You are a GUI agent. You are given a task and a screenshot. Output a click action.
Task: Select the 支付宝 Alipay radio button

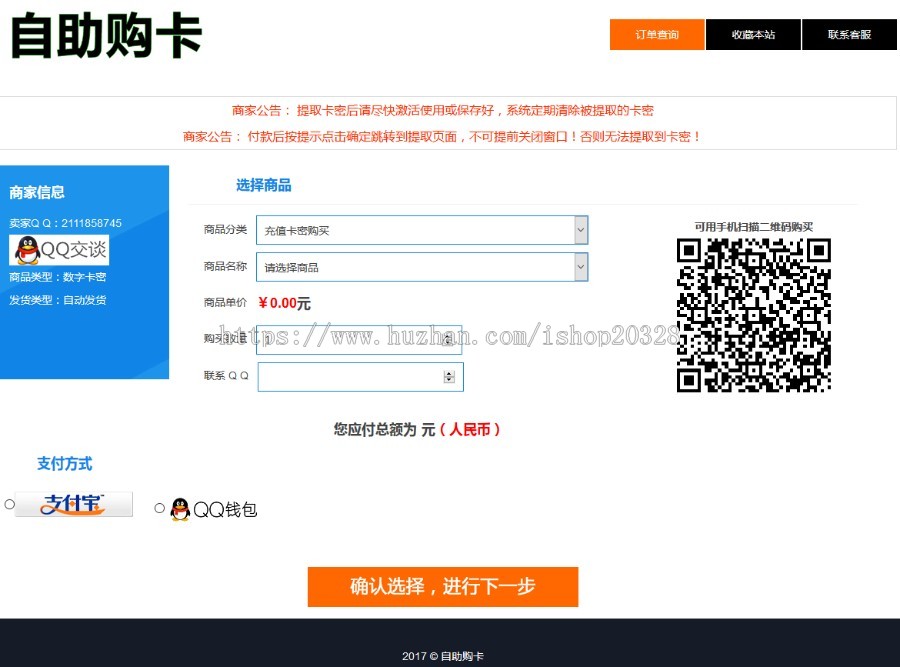coord(9,504)
